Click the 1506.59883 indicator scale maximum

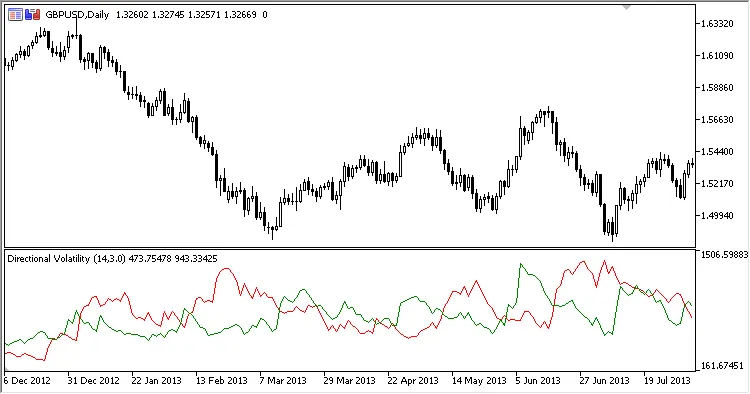pyautogui.click(x=724, y=255)
